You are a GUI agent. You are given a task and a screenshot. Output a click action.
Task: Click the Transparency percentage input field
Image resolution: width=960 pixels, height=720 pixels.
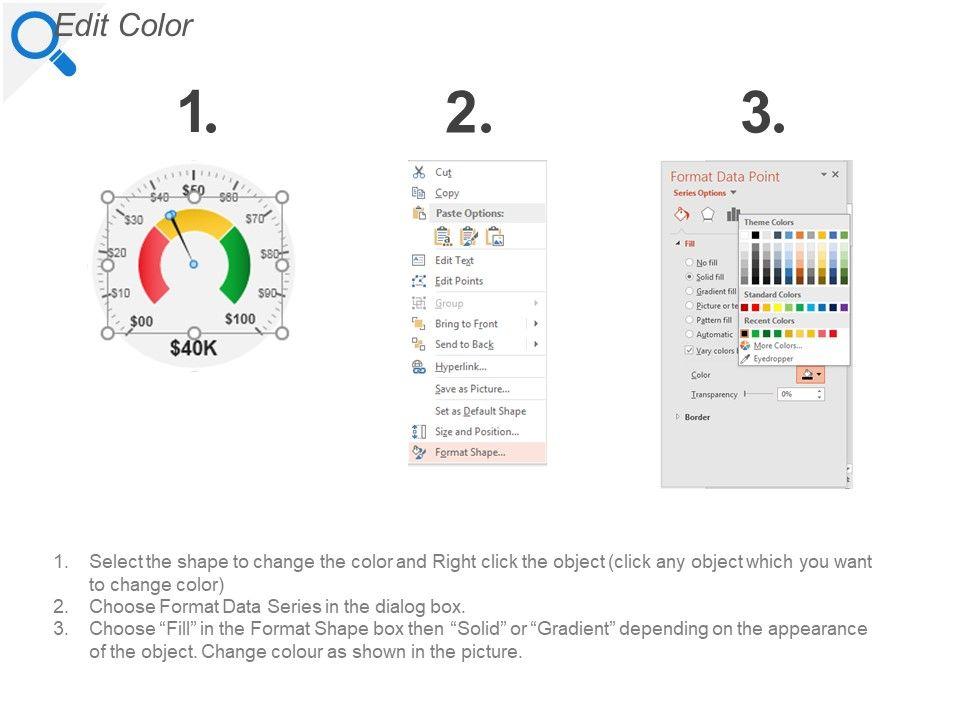(x=797, y=394)
